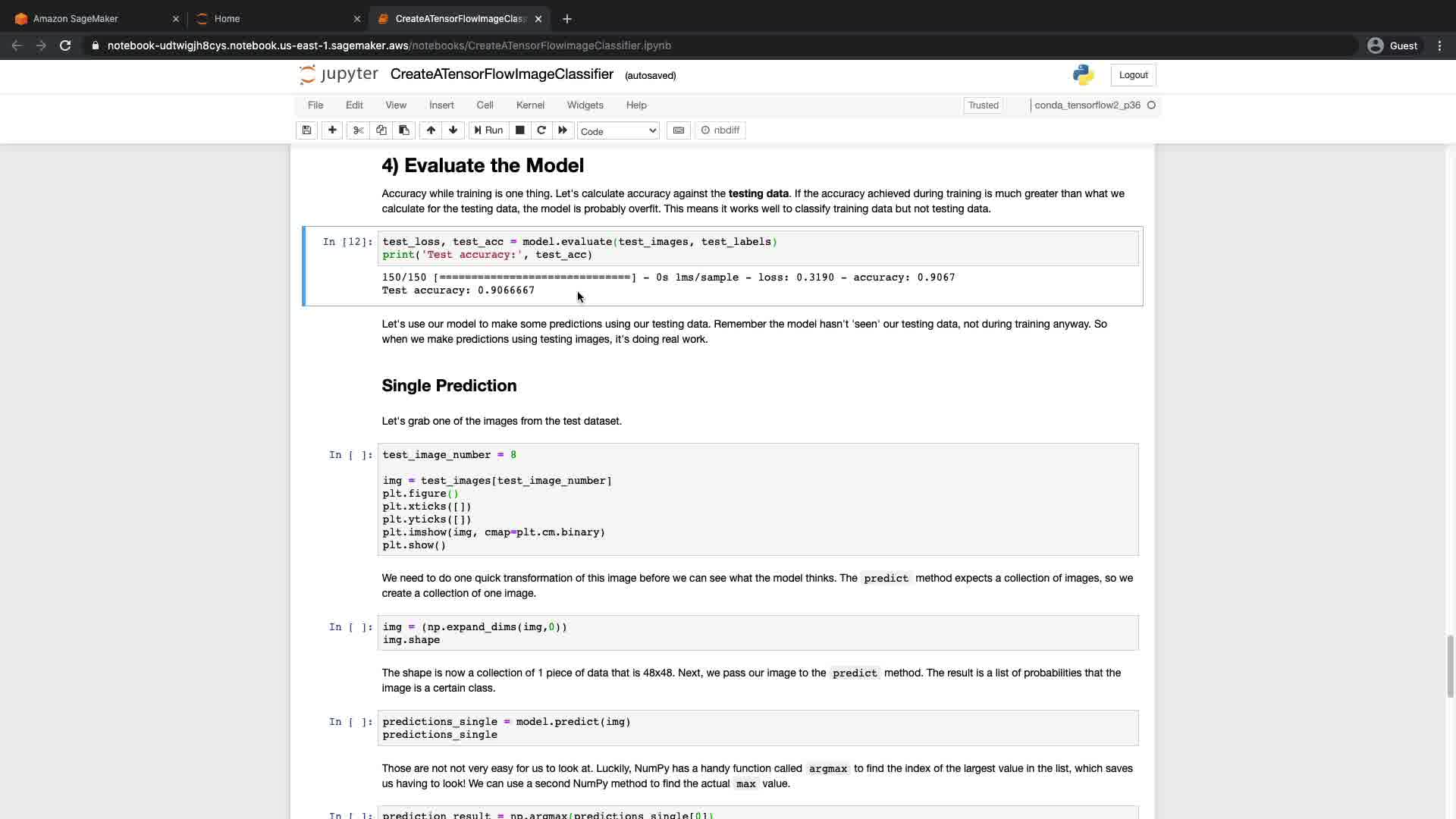1456x819 pixels.
Task: Open the command palette keyboard icon
Action: click(x=679, y=130)
